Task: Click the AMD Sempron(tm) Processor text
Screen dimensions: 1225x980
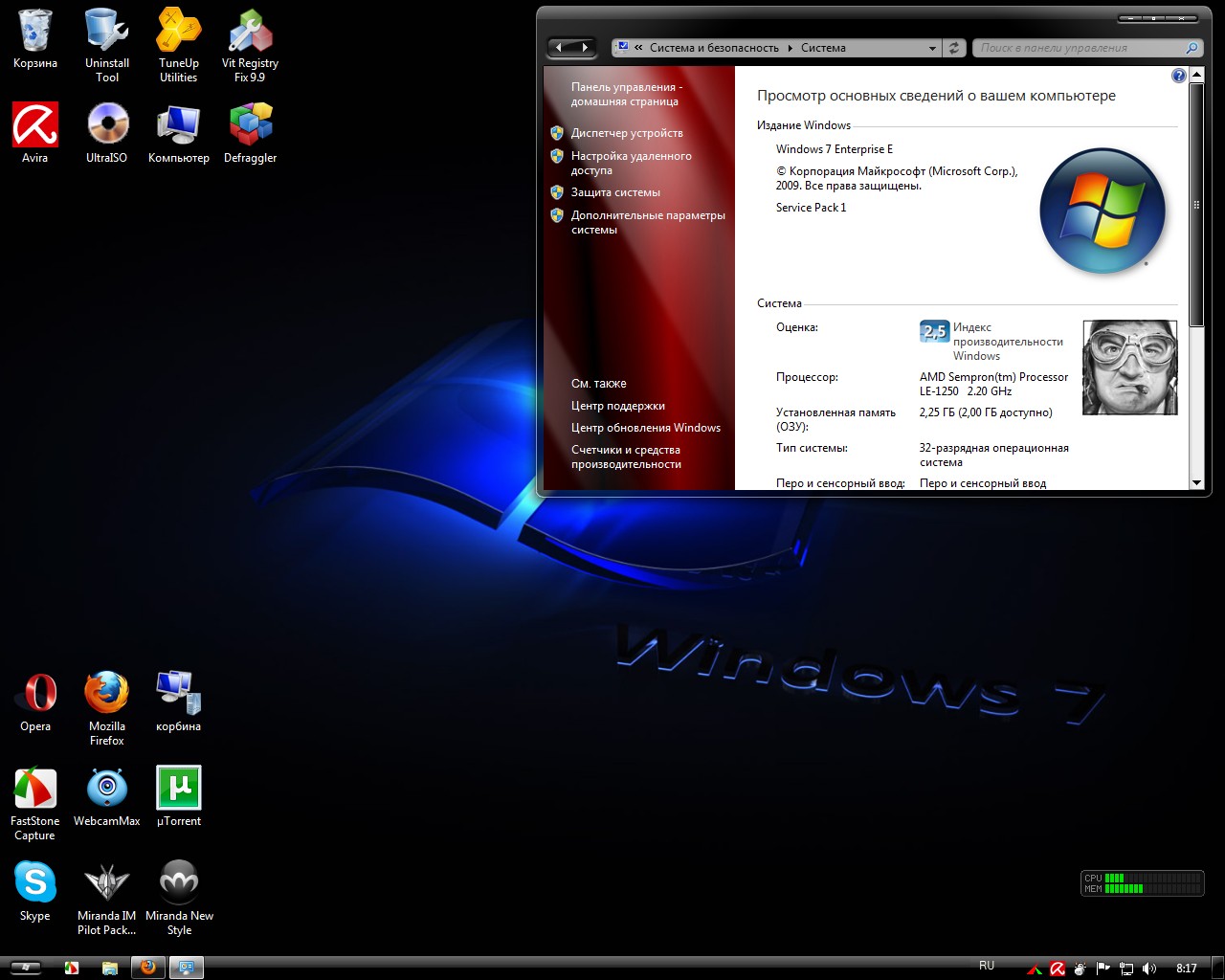Action: [x=993, y=377]
